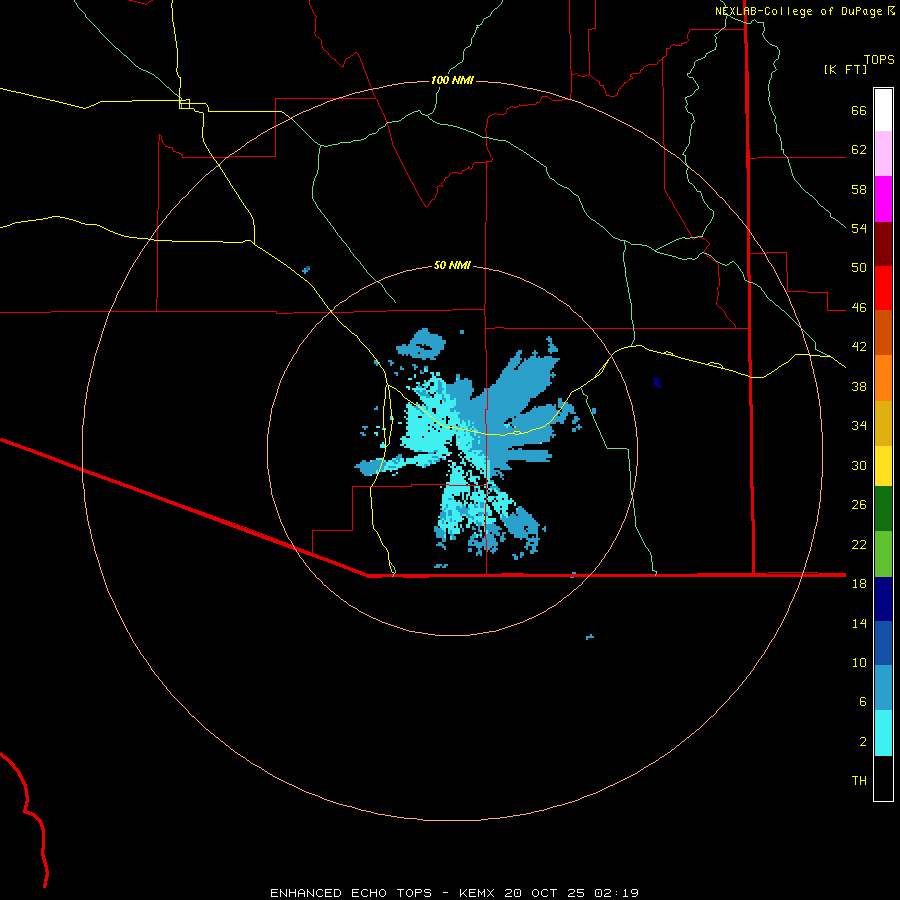
Task: Select the dark green legend swatch
Action: 883,509
